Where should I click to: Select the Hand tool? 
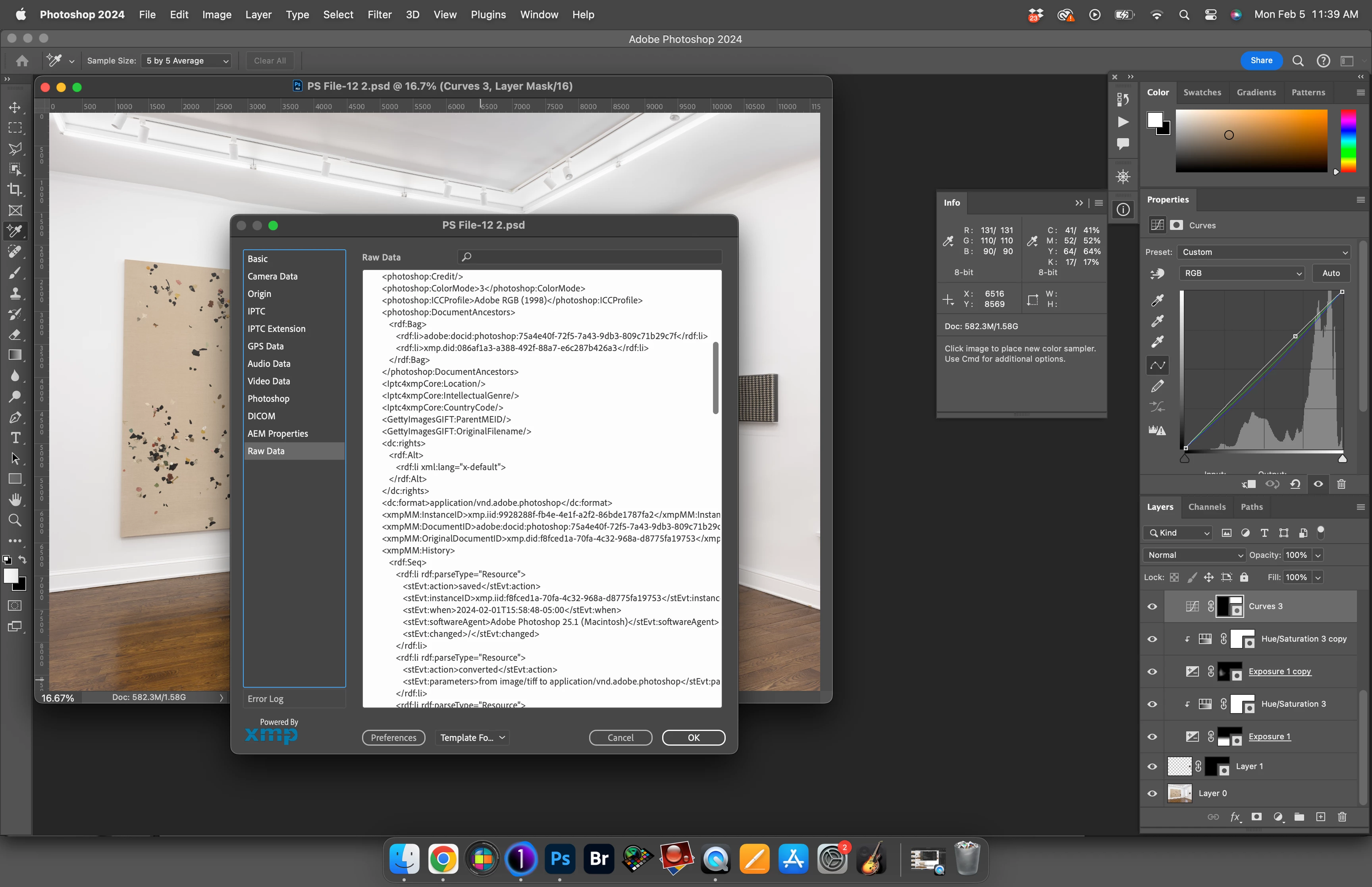15,499
